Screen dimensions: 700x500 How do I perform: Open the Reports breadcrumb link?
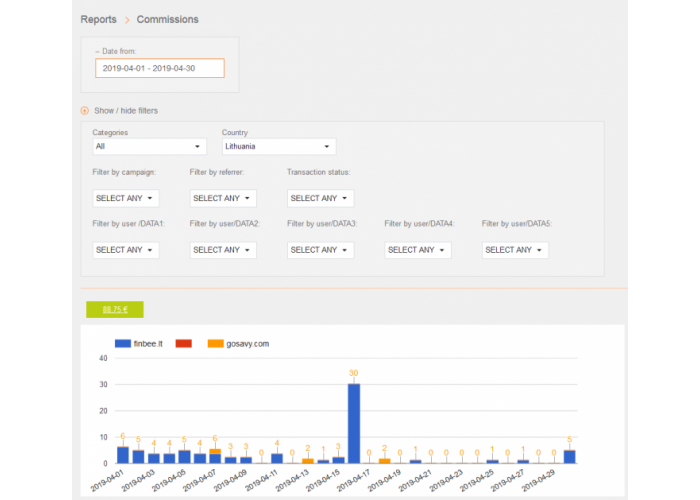(98, 19)
